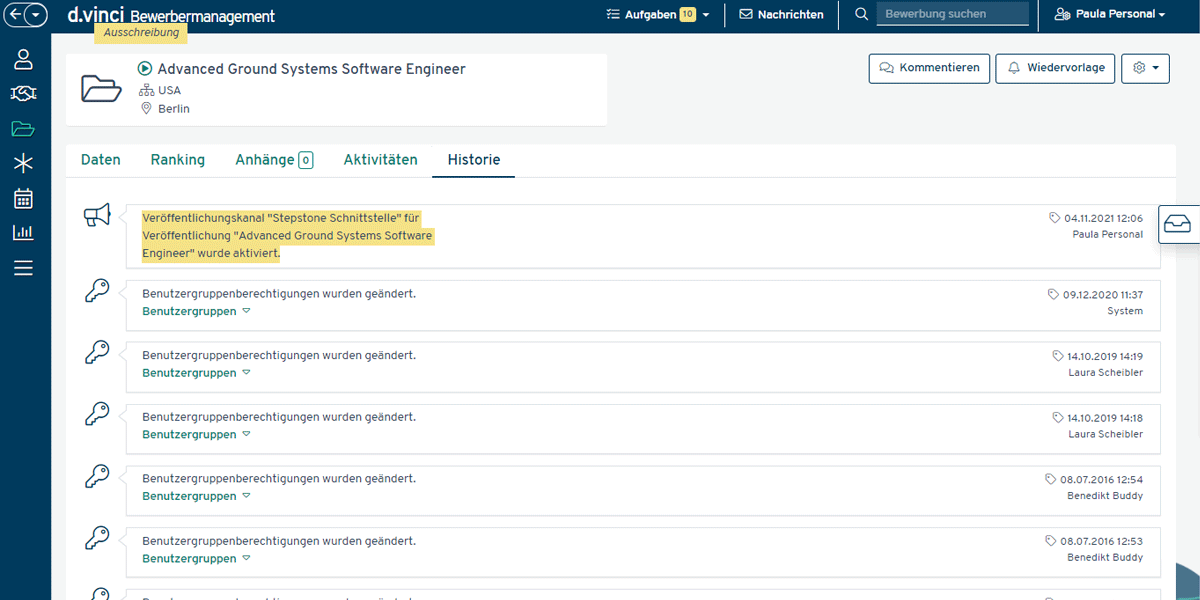Switch to the Ranking tab

pyautogui.click(x=177, y=160)
